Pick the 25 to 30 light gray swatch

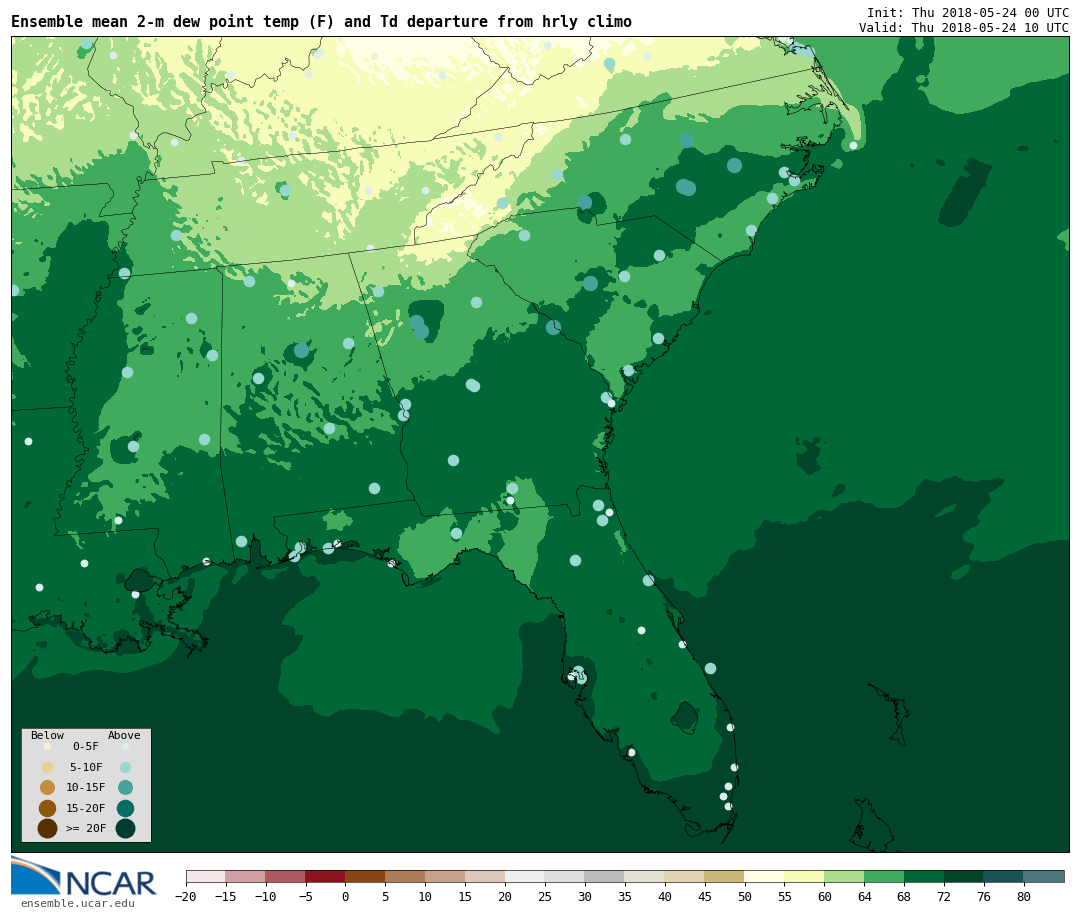(x=565, y=876)
